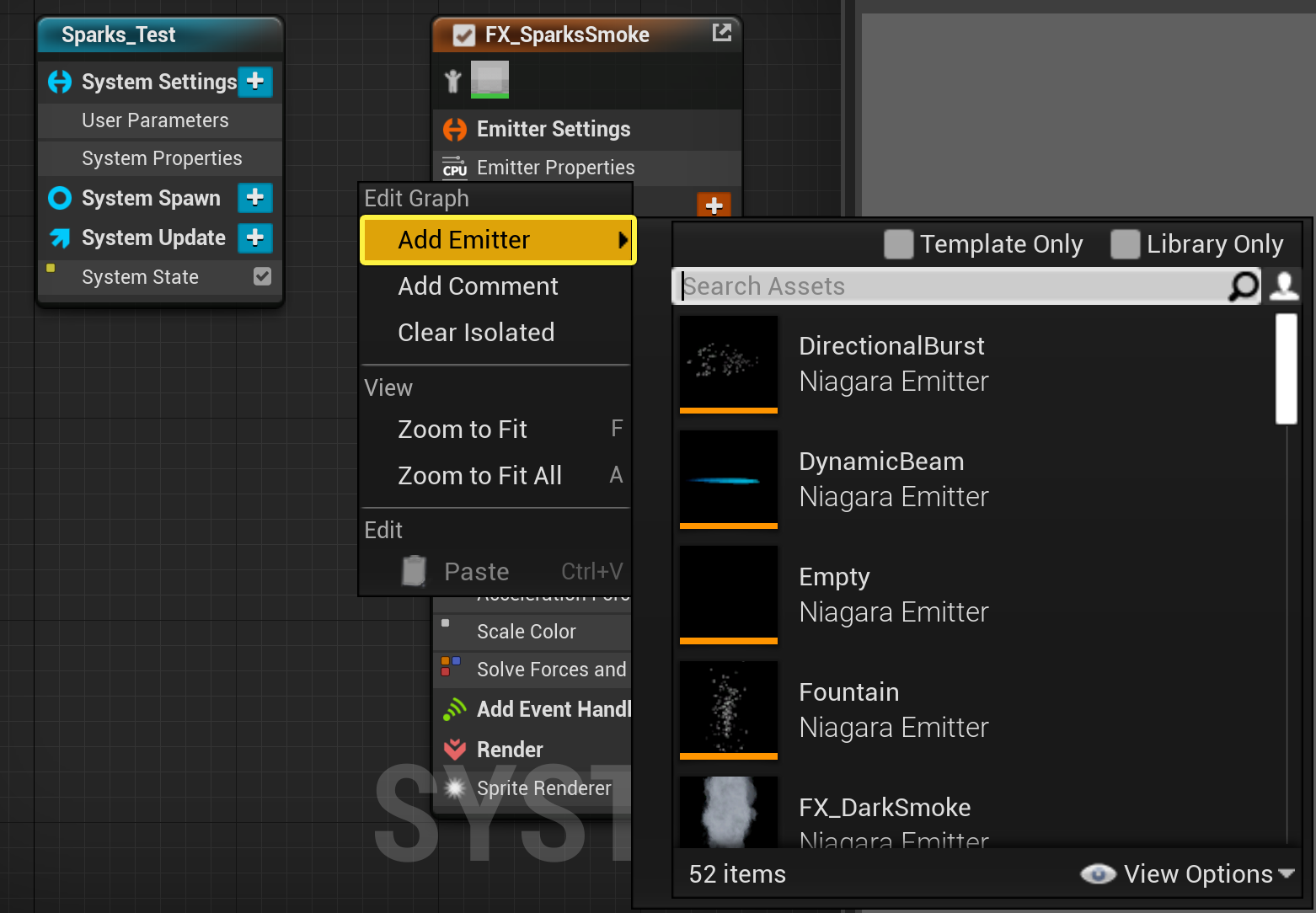Click the CPU sim target icon
Image resolution: width=1316 pixels, height=913 pixels.
tap(455, 168)
